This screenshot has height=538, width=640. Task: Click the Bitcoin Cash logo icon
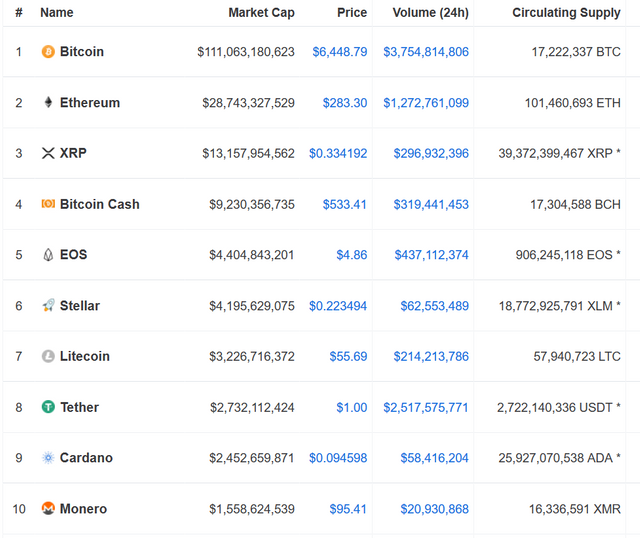coord(48,205)
